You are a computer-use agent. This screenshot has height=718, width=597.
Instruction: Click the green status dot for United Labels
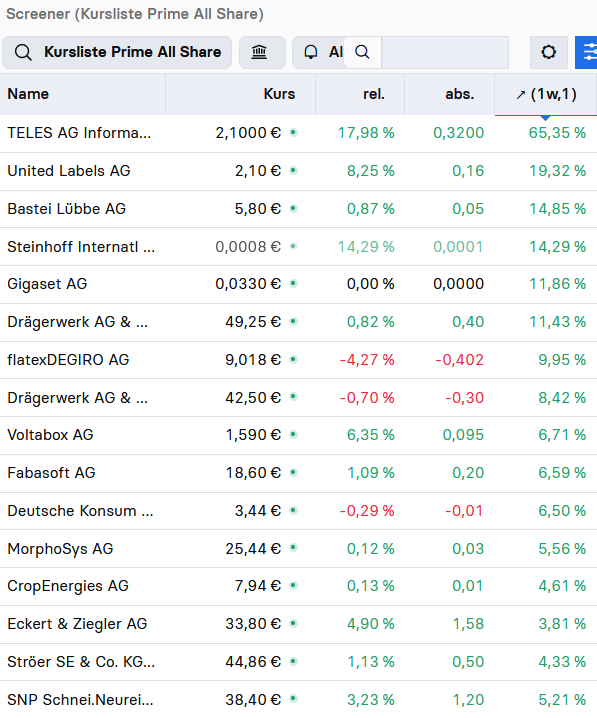293,171
